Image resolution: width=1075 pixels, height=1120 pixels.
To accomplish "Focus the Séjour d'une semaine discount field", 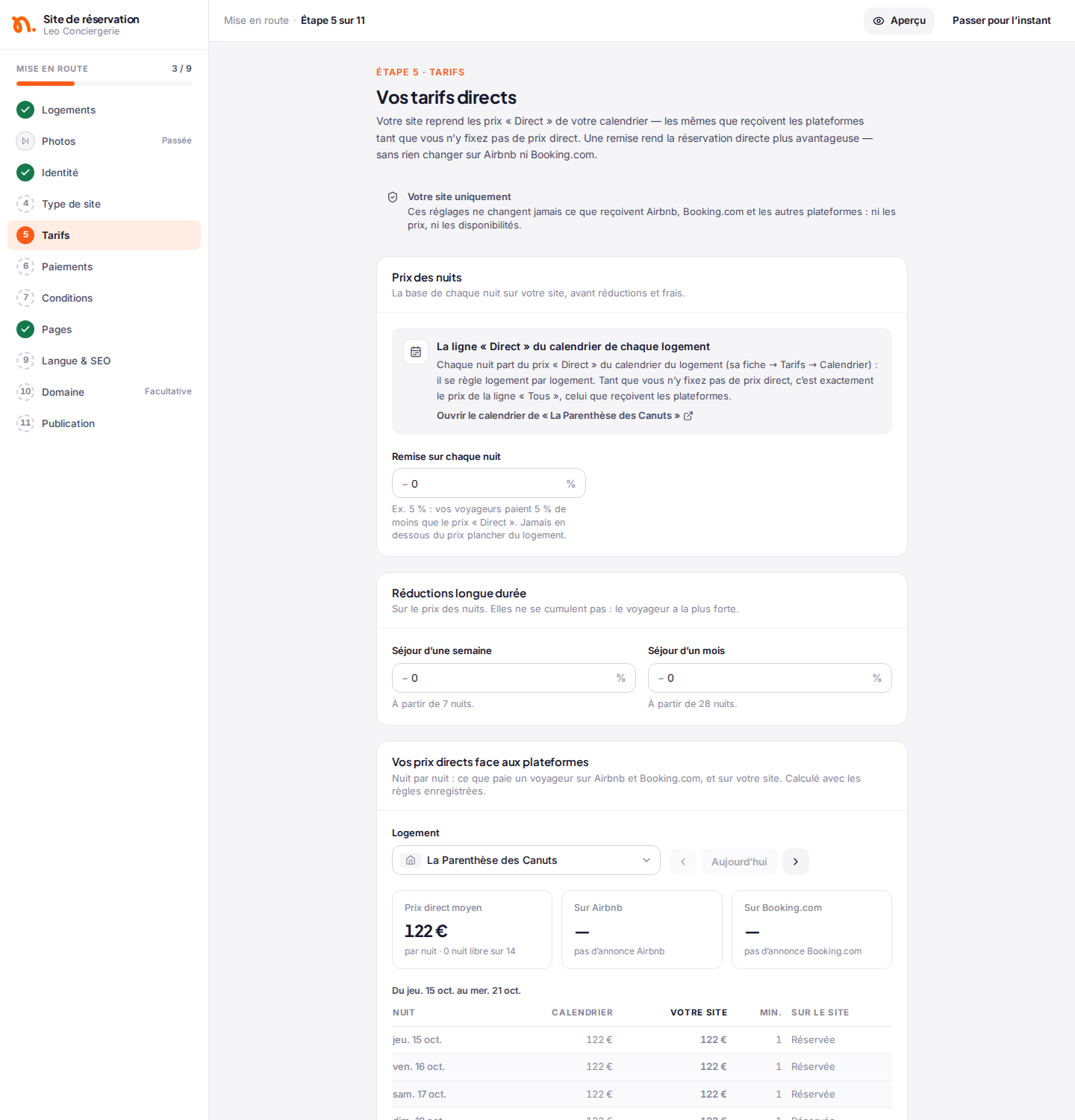I will coord(514,678).
